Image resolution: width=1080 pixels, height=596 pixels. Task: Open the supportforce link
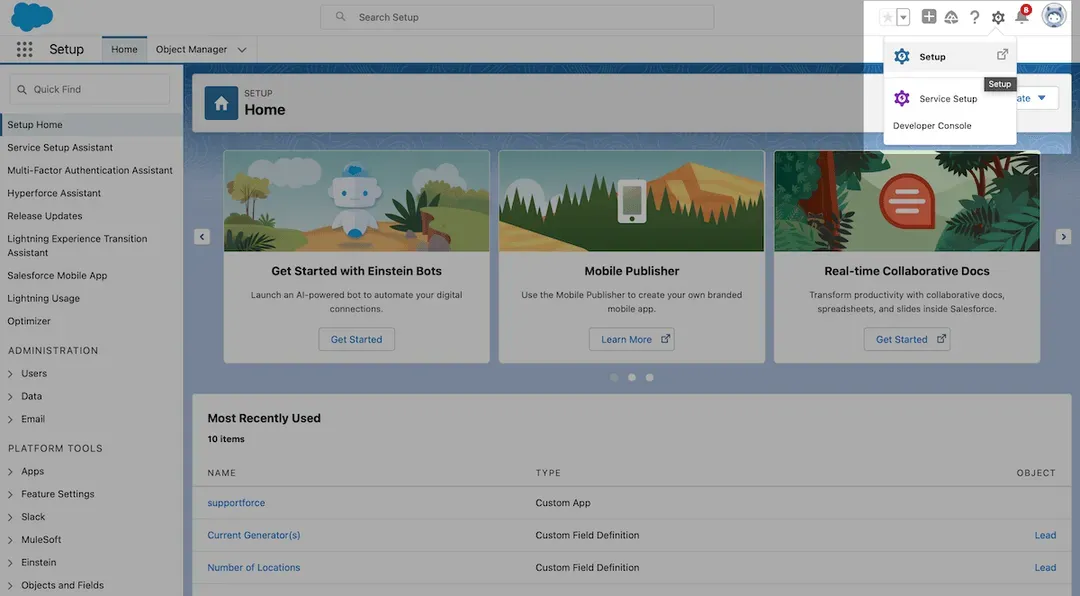point(236,503)
